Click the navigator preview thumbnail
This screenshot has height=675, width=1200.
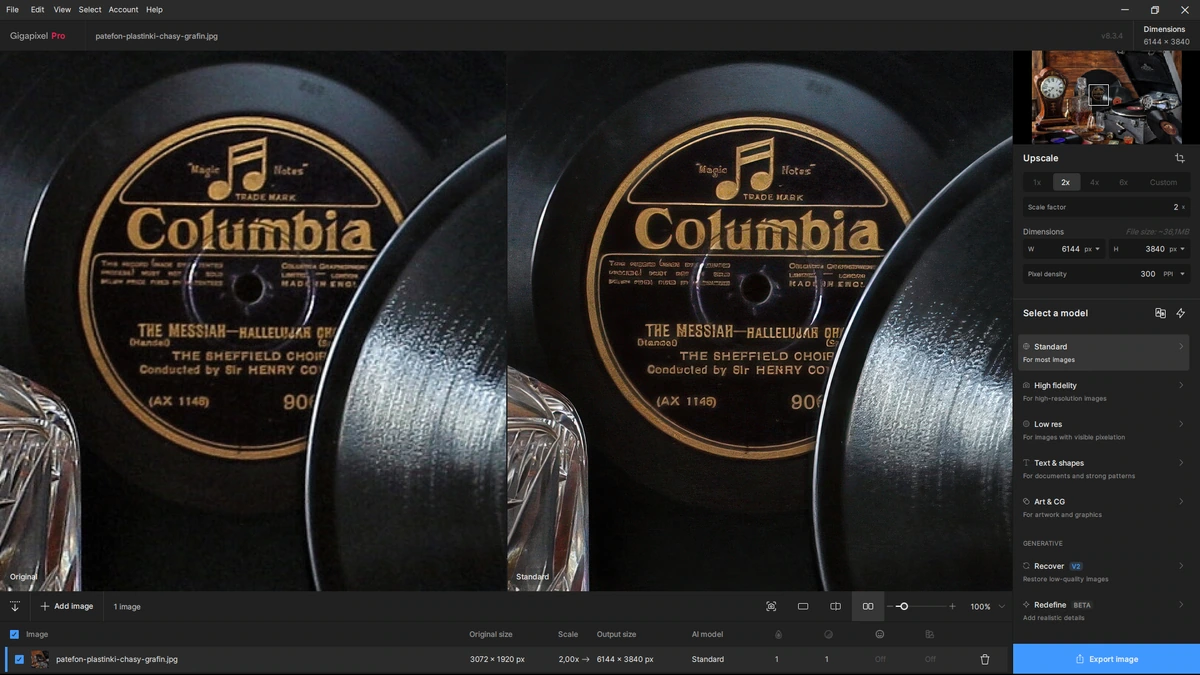coord(1106,97)
